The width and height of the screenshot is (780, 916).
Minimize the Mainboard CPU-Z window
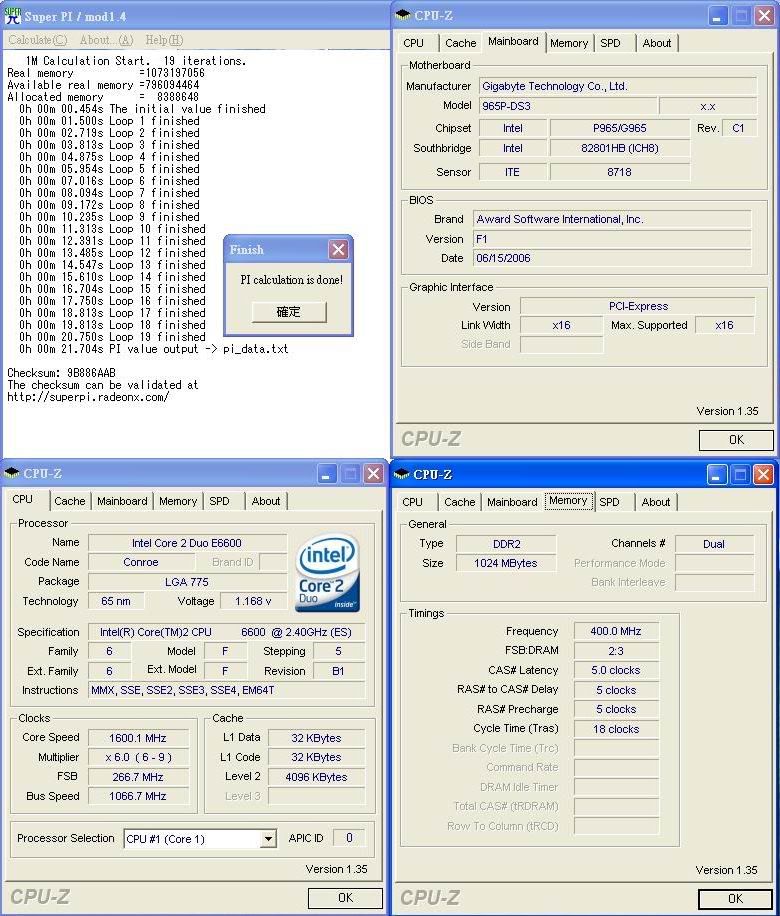click(x=717, y=16)
